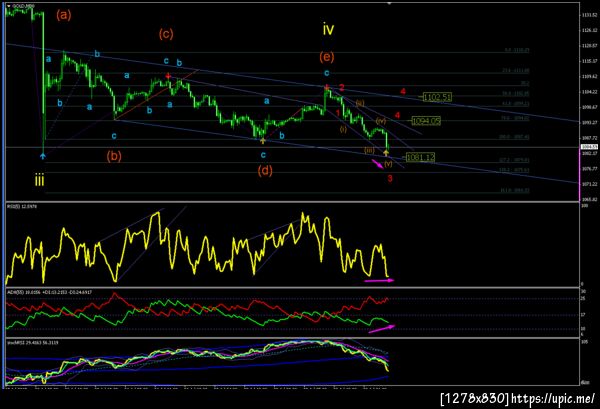Image resolution: width=600 pixels, height=409 pixels.
Task: Select the small orange (iii) sub-wave label
Action: point(369,150)
